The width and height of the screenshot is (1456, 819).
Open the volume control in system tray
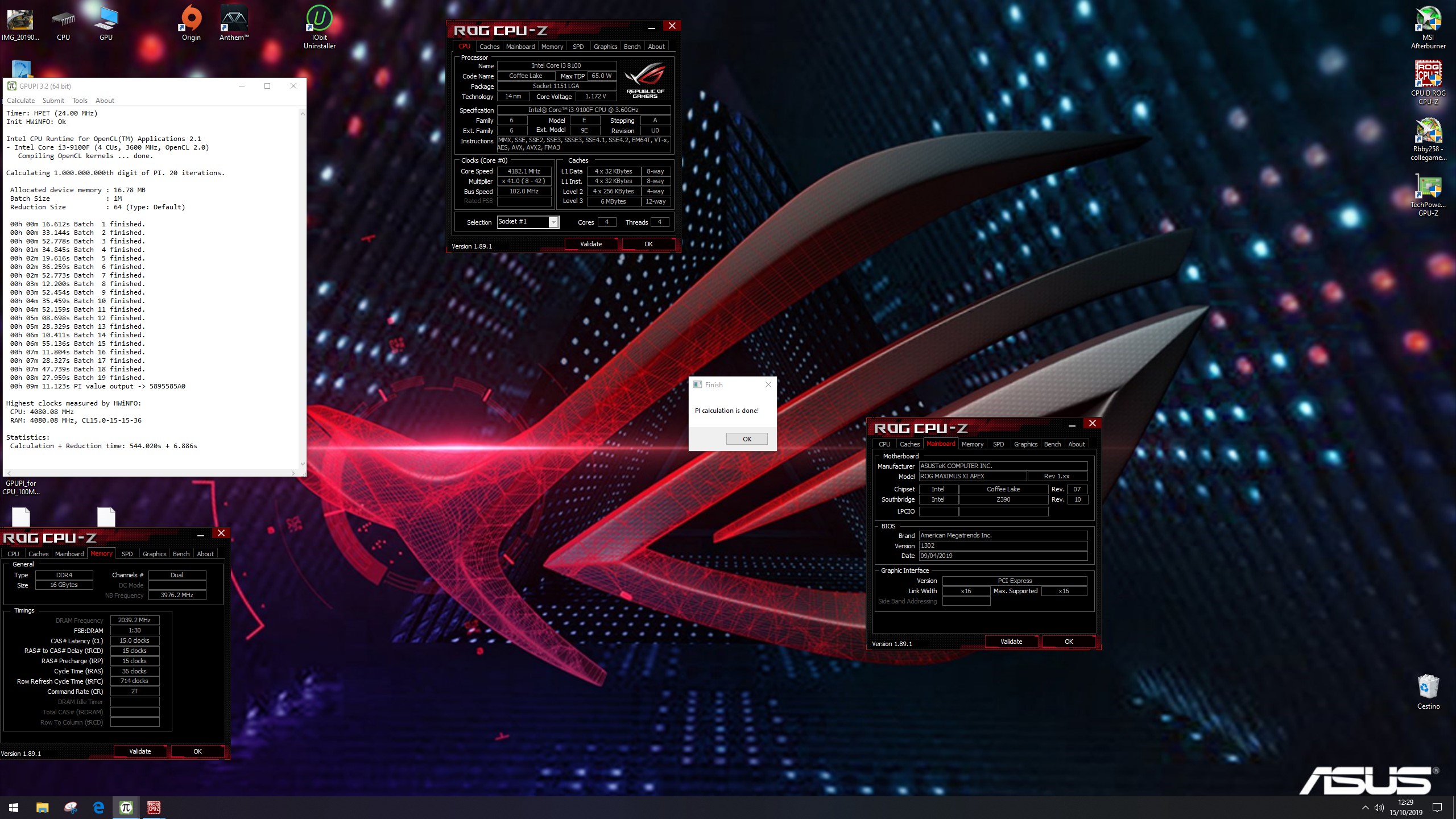1379,808
